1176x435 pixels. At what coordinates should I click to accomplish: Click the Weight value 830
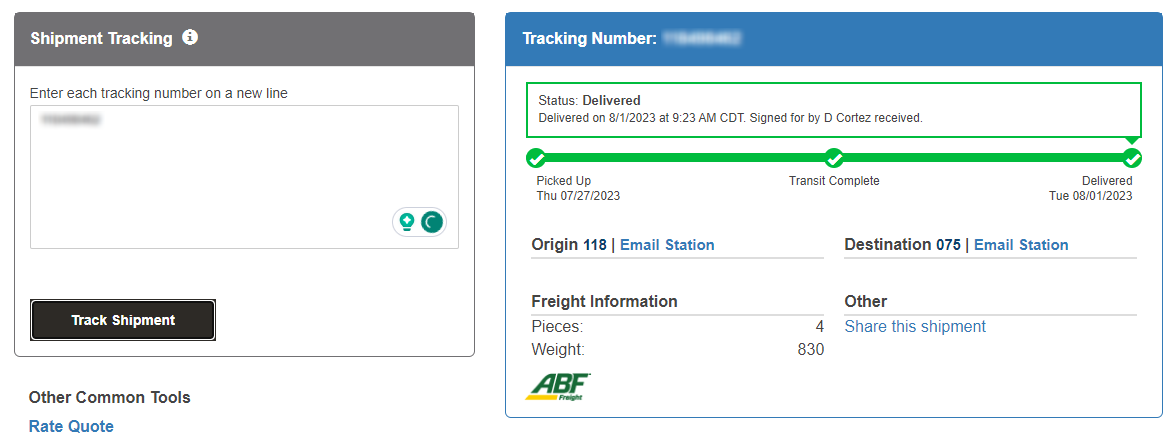(811, 349)
